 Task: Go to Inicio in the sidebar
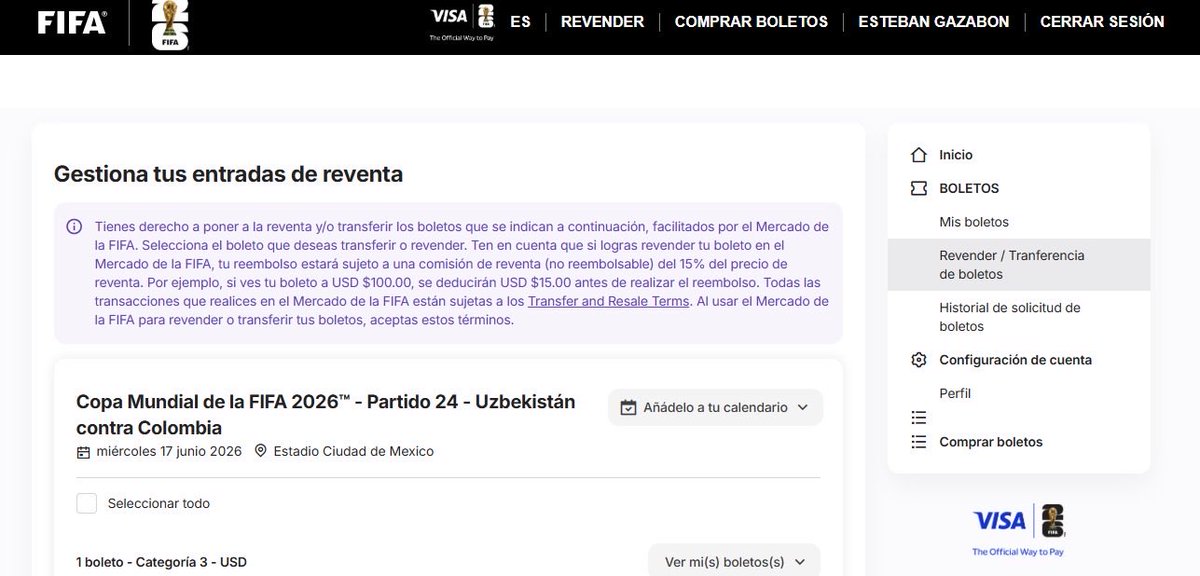[x=956, y=155]
